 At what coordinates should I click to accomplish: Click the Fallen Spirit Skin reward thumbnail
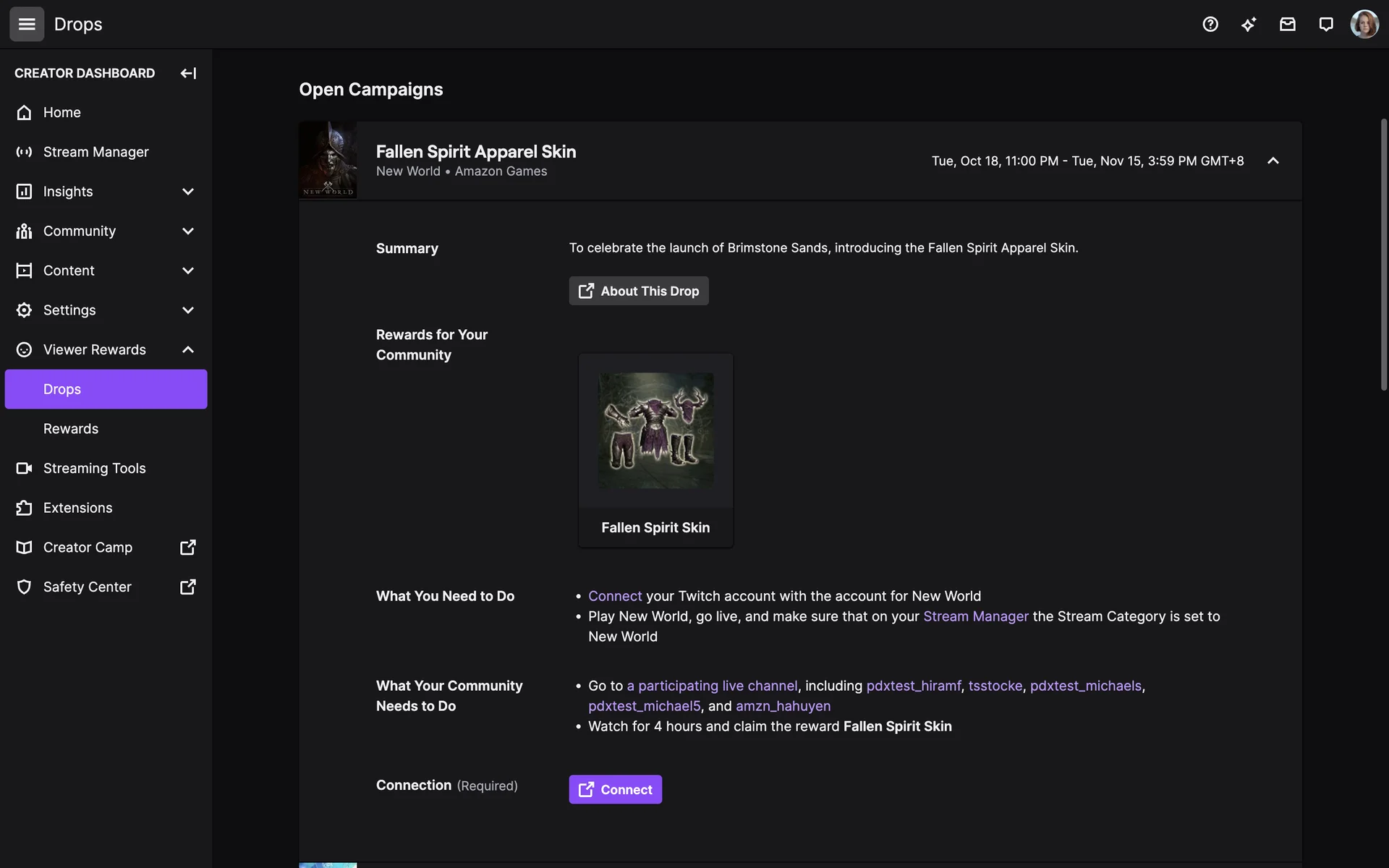[655, 431]
